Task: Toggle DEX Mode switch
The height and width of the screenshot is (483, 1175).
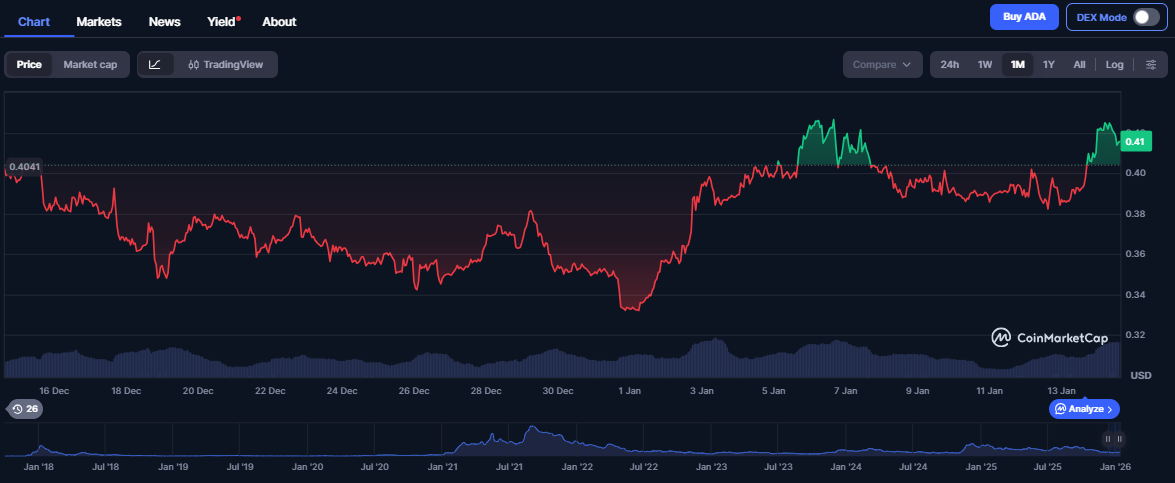Action: tap(1147, 17)
